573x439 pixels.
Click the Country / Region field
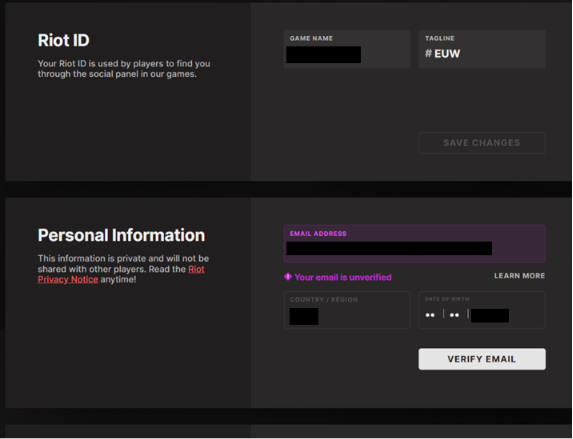coord(347,310)
